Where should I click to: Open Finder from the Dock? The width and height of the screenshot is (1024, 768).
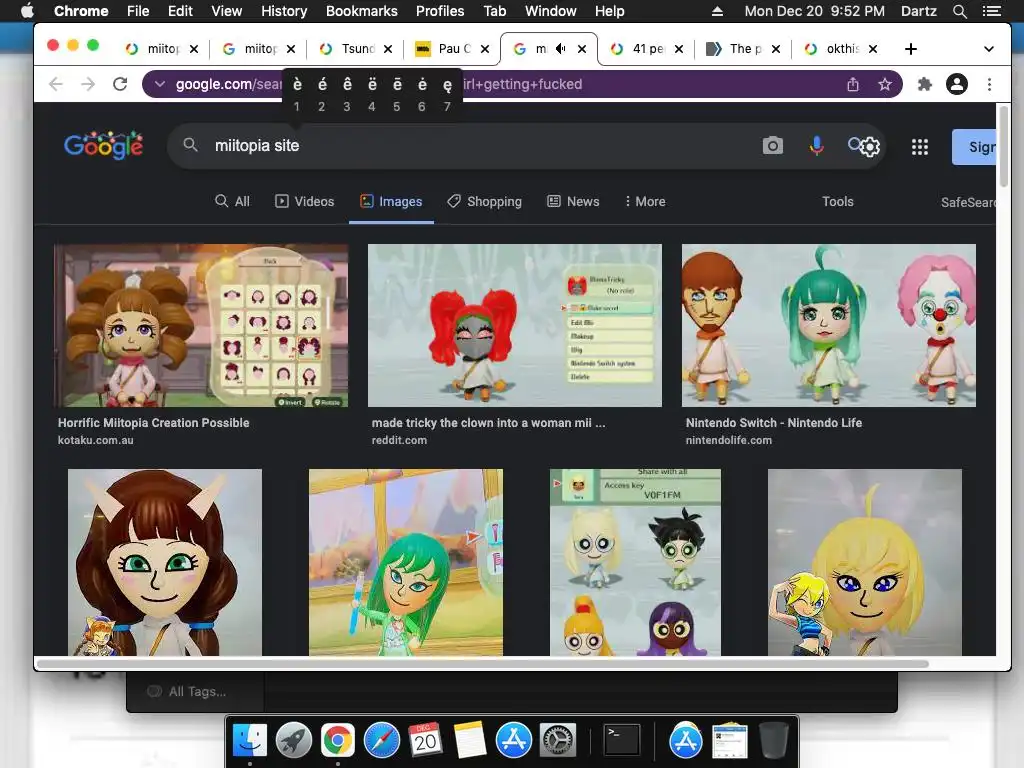pyautogui.click(x=249, y=741)
